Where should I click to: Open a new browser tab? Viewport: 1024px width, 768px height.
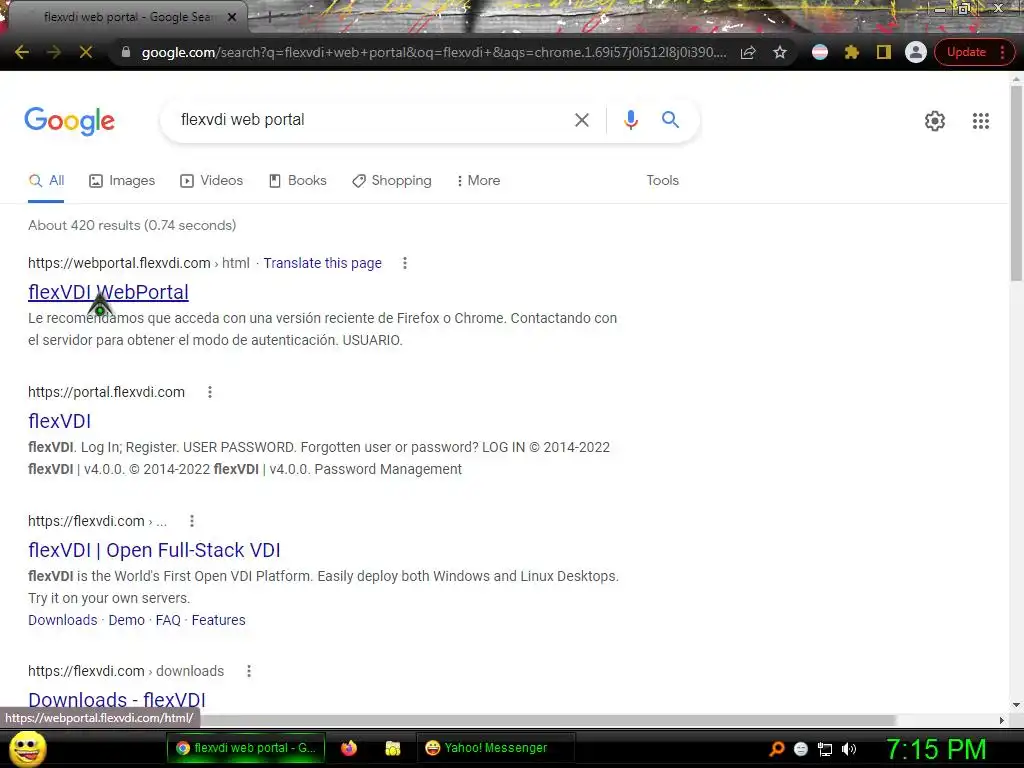click(270, 18)
